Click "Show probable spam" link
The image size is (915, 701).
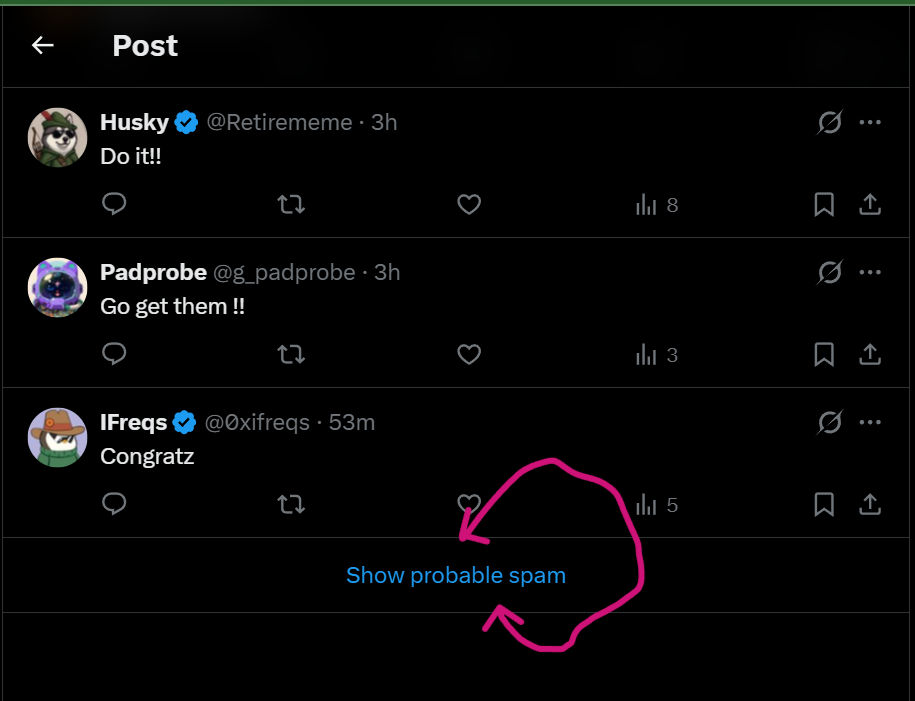click(456, 576)
